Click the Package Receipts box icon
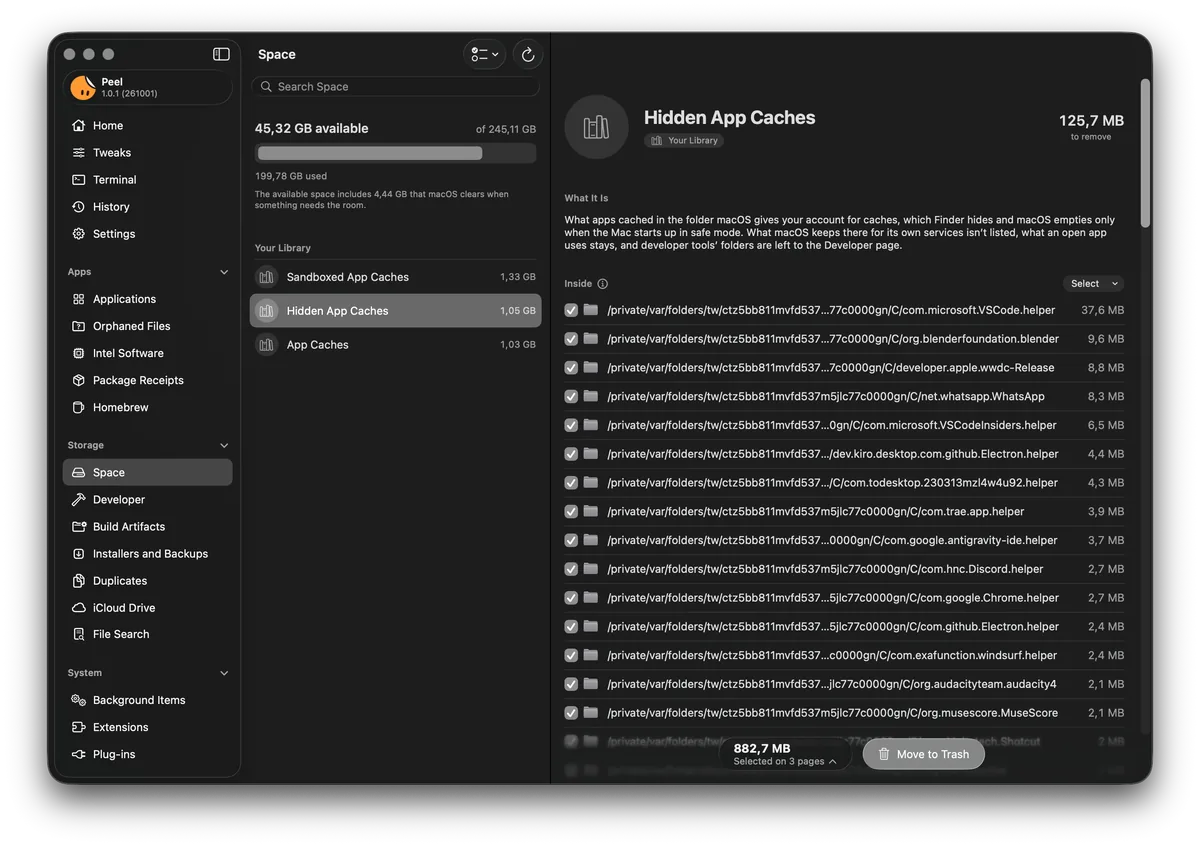Image resolution: width=1200 pixels, height=847 pixels. [79, 380]
